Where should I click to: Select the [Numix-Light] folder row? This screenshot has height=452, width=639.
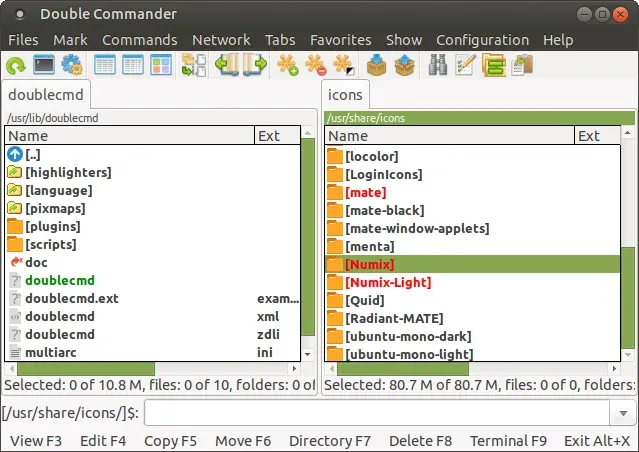(473, 282)
